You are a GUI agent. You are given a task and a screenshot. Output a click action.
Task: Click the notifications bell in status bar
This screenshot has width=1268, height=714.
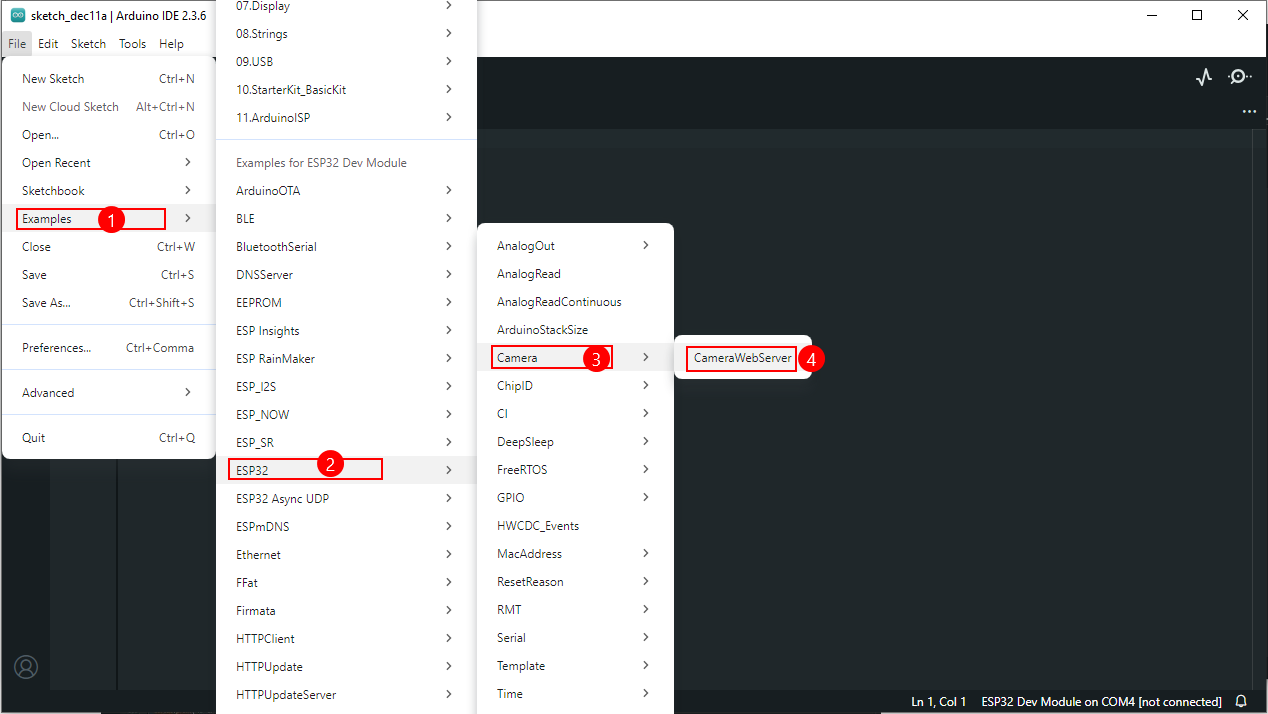coord(1242,702)
